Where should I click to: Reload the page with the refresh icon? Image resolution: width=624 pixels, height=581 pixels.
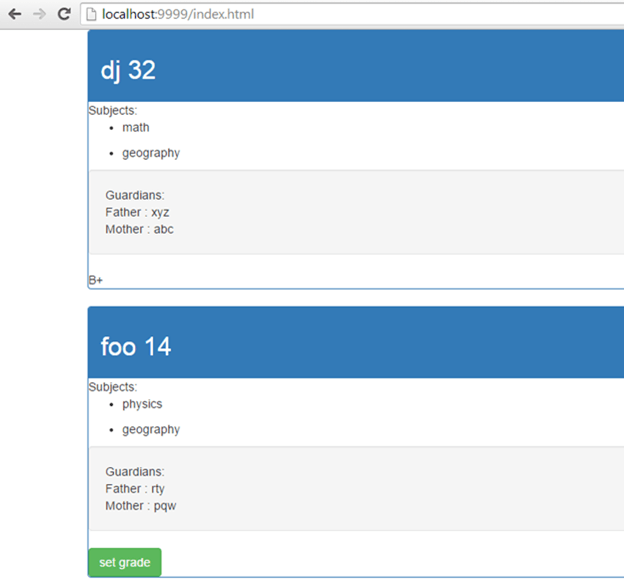64,14
